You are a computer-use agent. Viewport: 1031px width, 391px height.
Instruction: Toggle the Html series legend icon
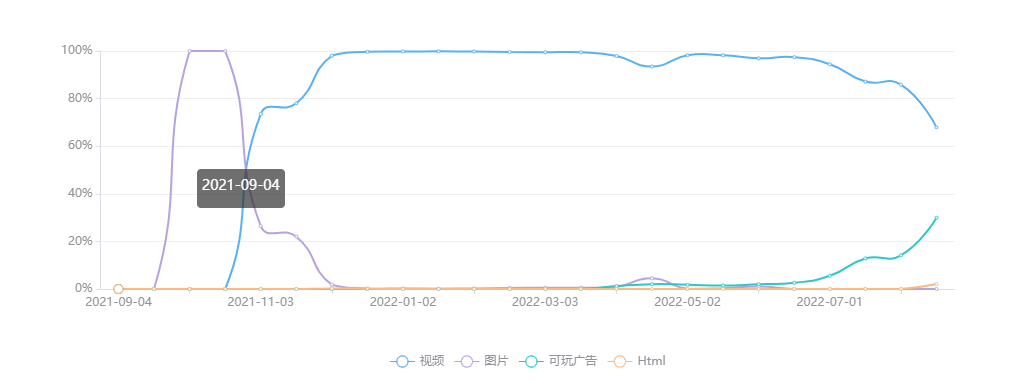pyautogui.click(x=619, y=361)
